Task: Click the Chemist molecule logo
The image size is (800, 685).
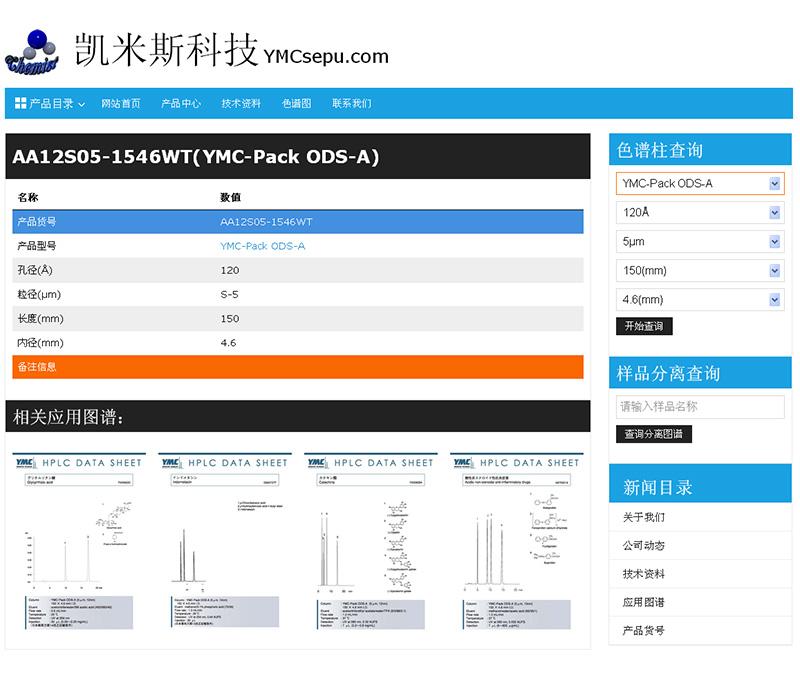Action: (32, 52)
